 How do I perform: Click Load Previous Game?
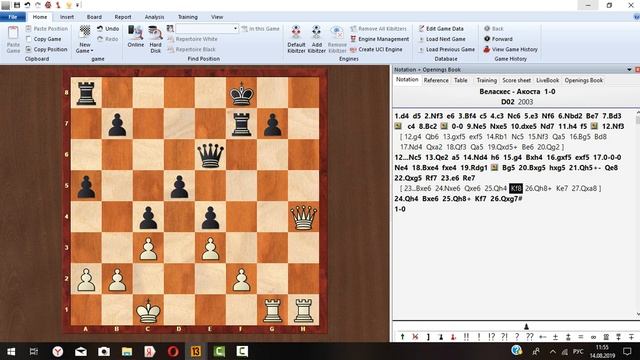point(447,49)
